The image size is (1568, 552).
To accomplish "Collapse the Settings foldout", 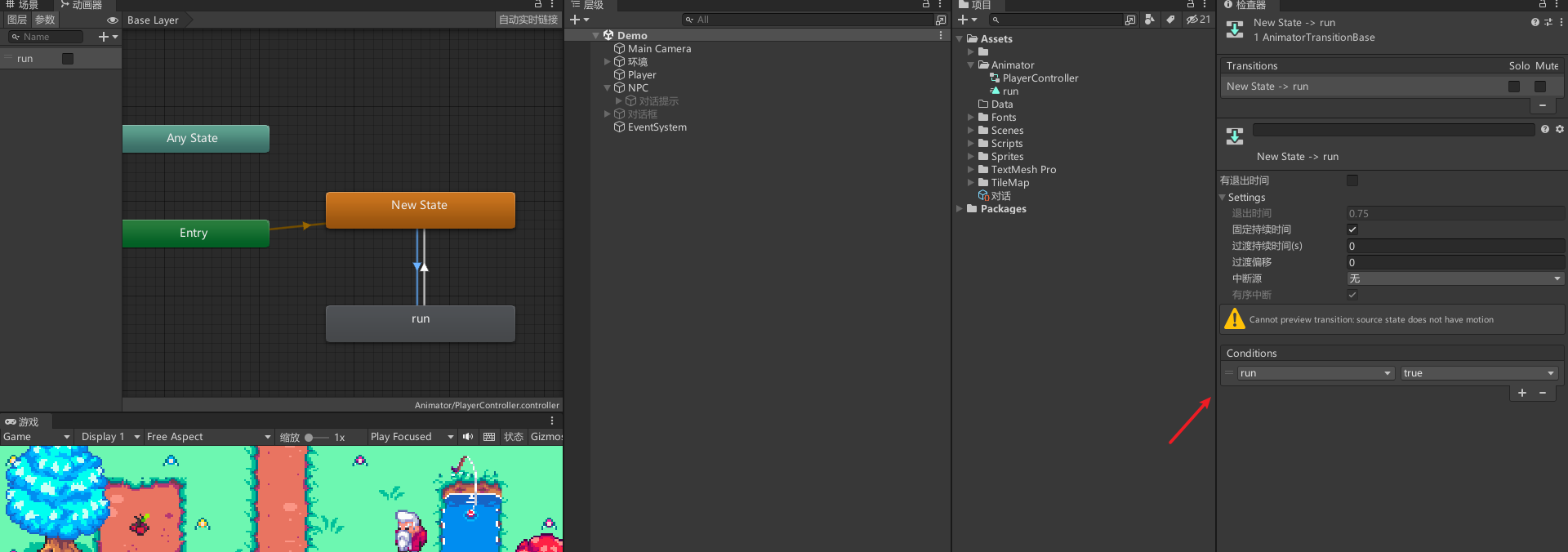I will [1223, 198].
